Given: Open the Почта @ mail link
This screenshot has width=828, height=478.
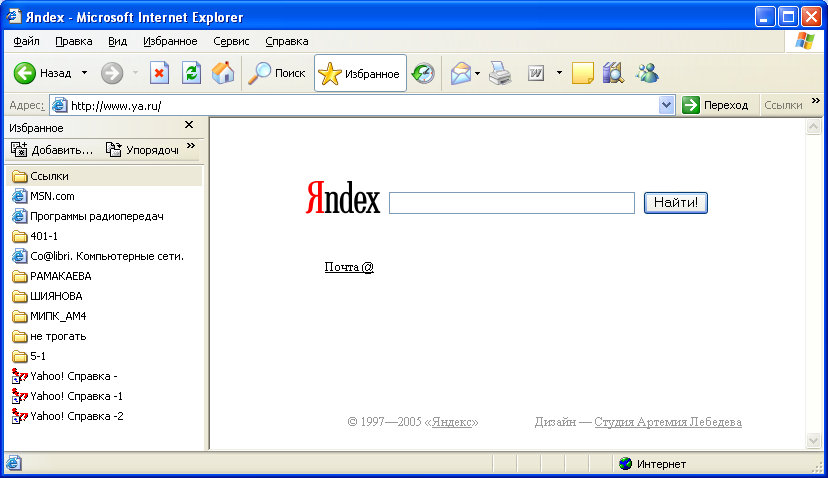Looking at the screenshot, I should [x=349, y=267].
